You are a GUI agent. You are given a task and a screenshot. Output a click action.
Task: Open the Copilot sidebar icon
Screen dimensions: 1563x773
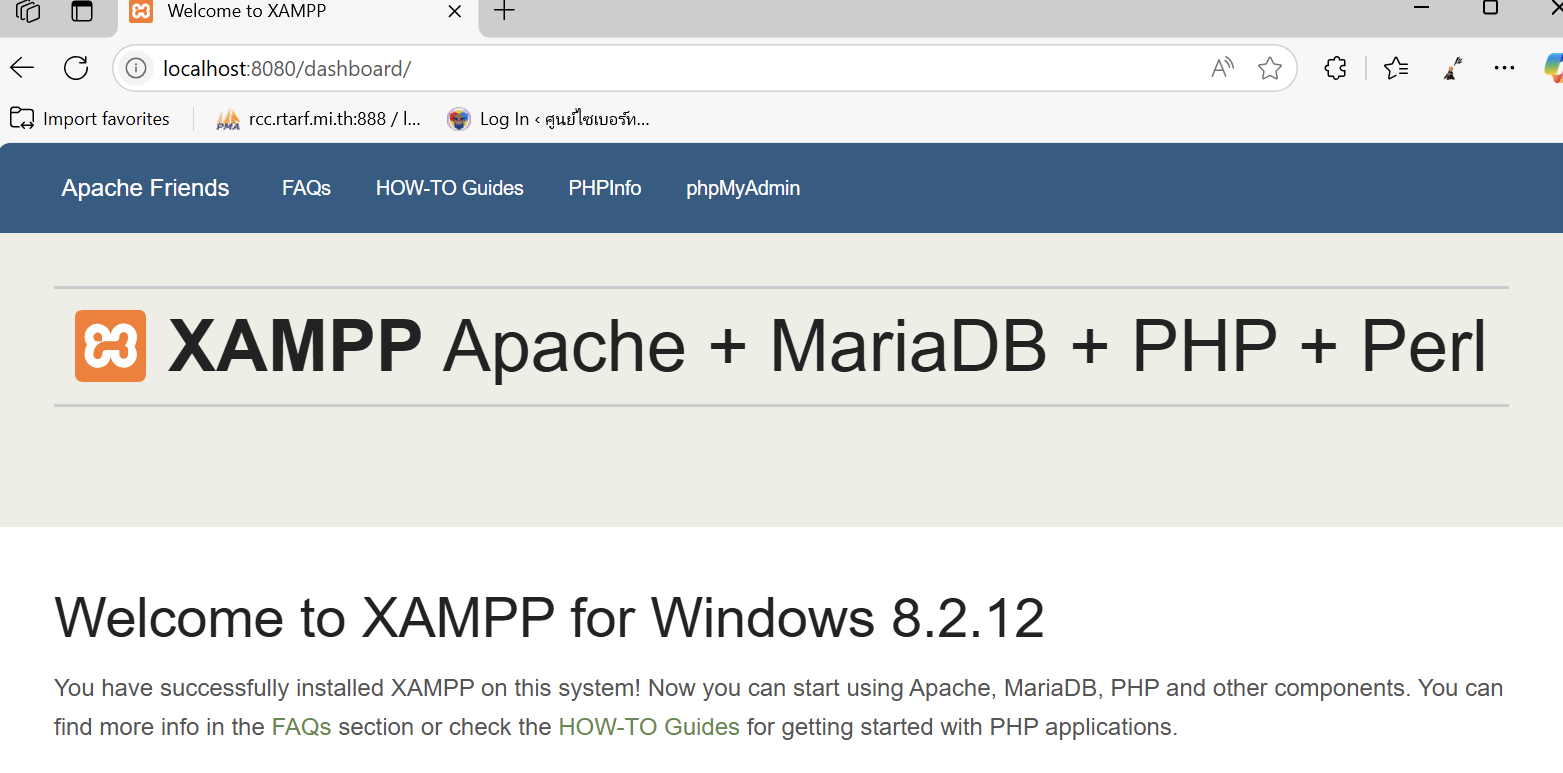point(1552,68)
